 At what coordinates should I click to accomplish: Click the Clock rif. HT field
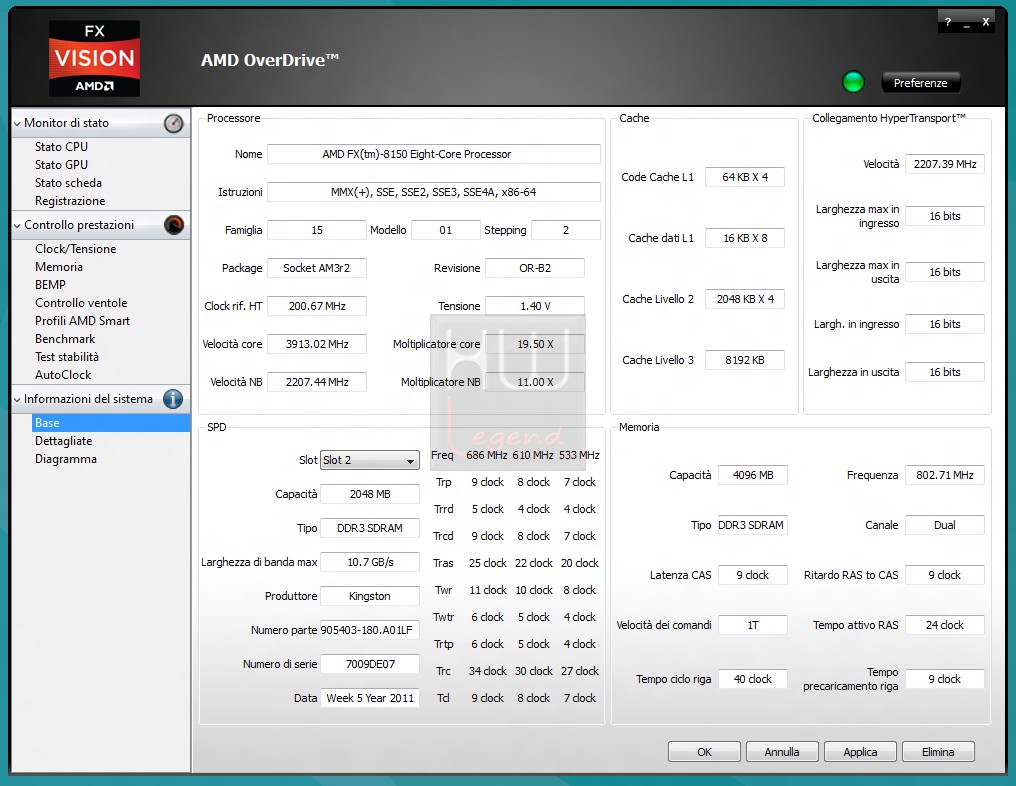click(x=317, y=306)
